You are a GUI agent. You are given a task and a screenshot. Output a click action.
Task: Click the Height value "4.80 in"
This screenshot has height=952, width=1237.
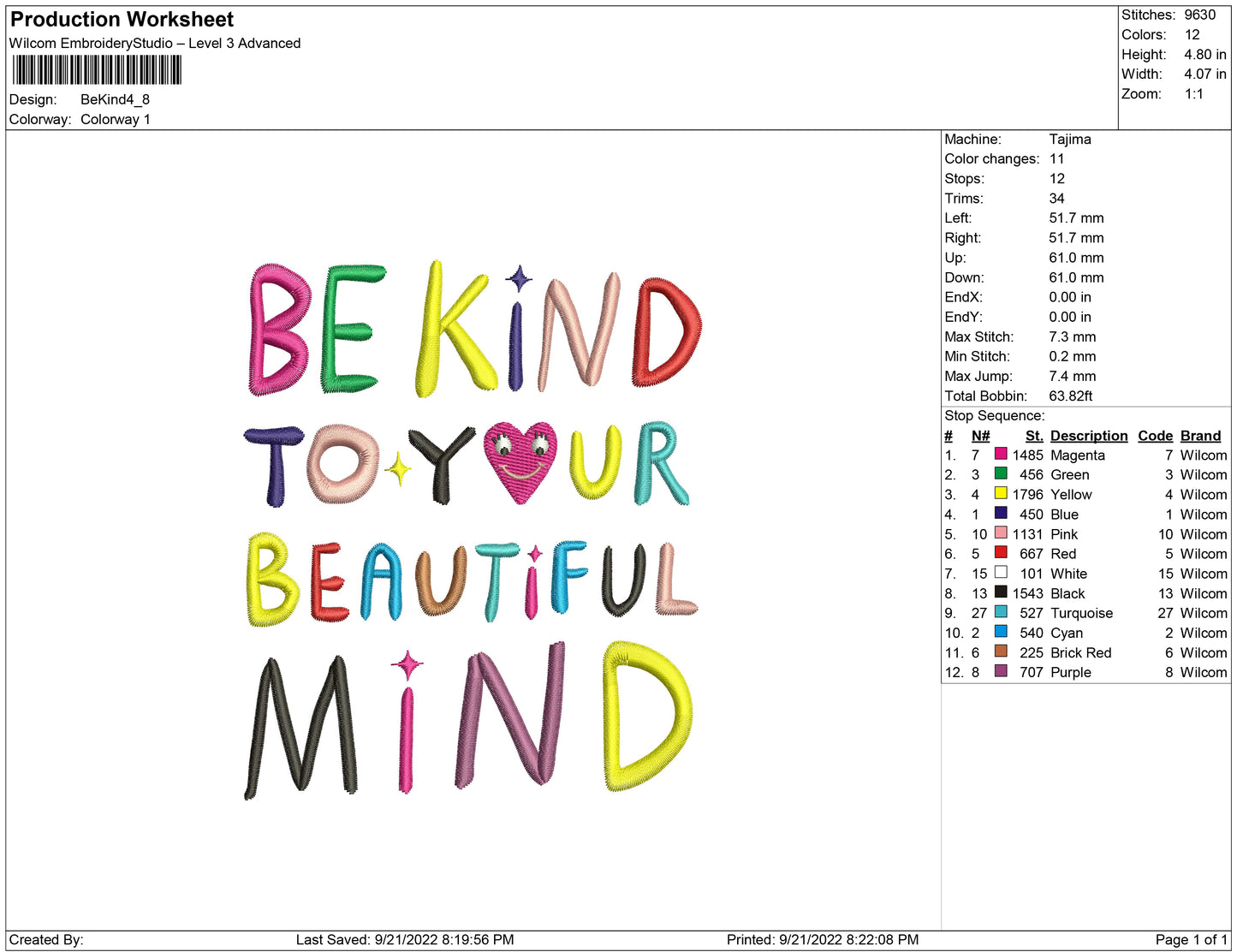point(1205,55)
